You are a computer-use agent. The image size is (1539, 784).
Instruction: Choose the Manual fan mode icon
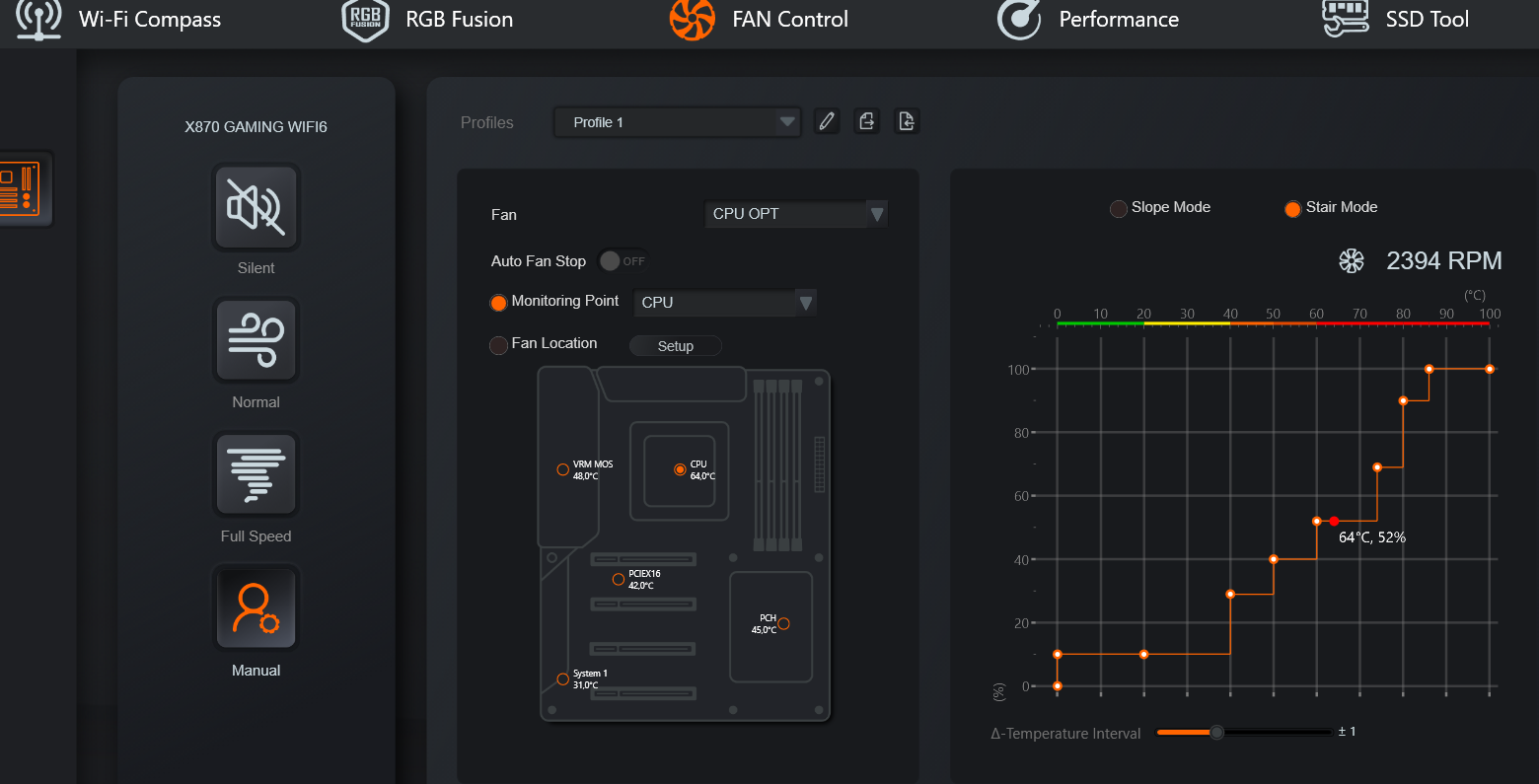[x=256, y=608]
